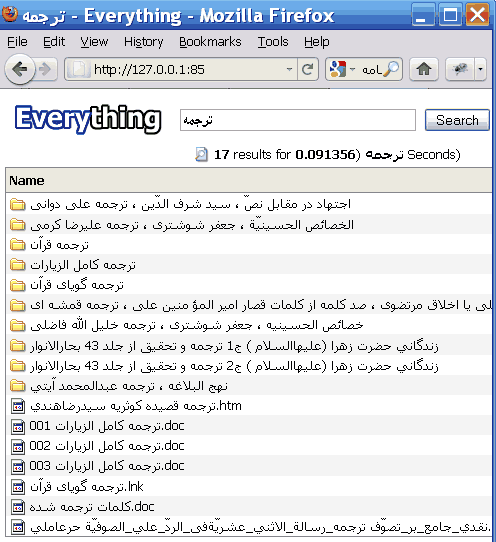Click the file icon of the .htm result
This screenshot has width=496, height=542.
coord(18,406)
